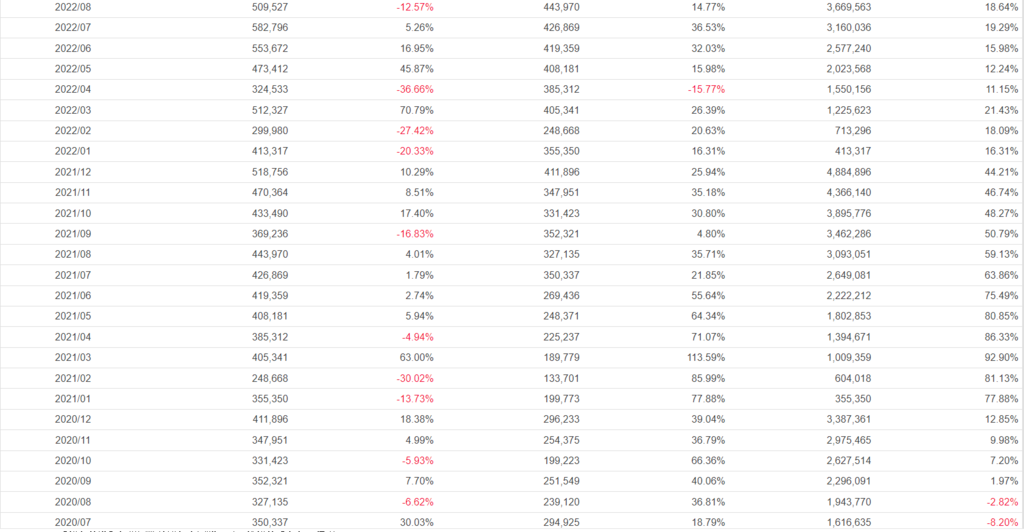Select the 2021/12 row date

tap(71, 172)
